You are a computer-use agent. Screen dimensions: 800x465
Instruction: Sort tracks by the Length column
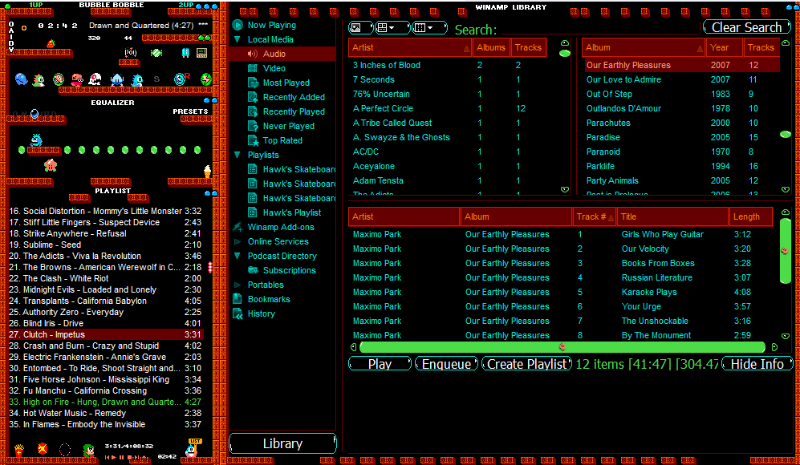pyautogui.click(x=750, y=217)
